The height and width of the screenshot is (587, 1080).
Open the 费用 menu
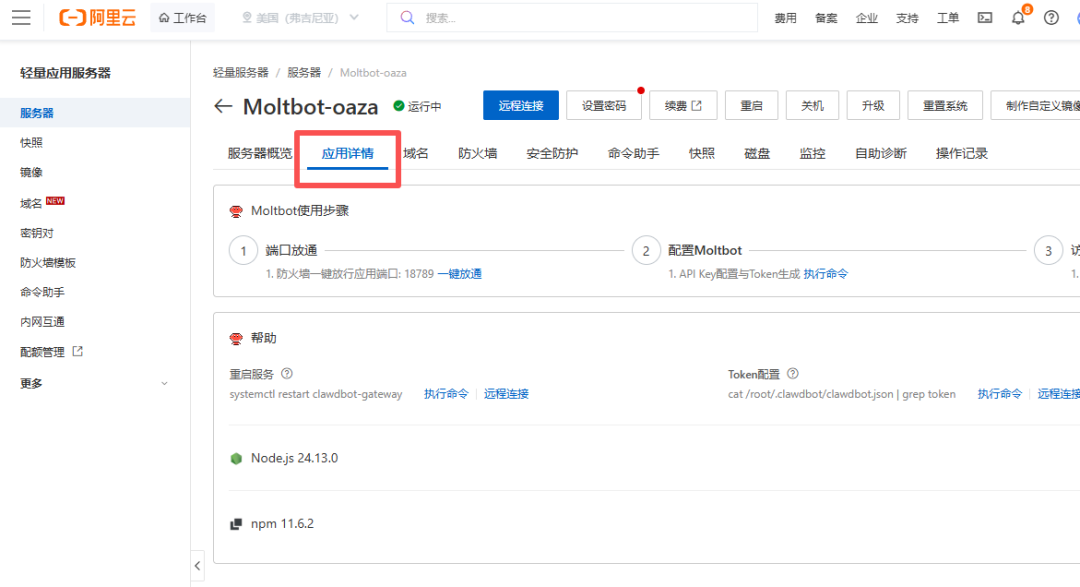(785, 18)
